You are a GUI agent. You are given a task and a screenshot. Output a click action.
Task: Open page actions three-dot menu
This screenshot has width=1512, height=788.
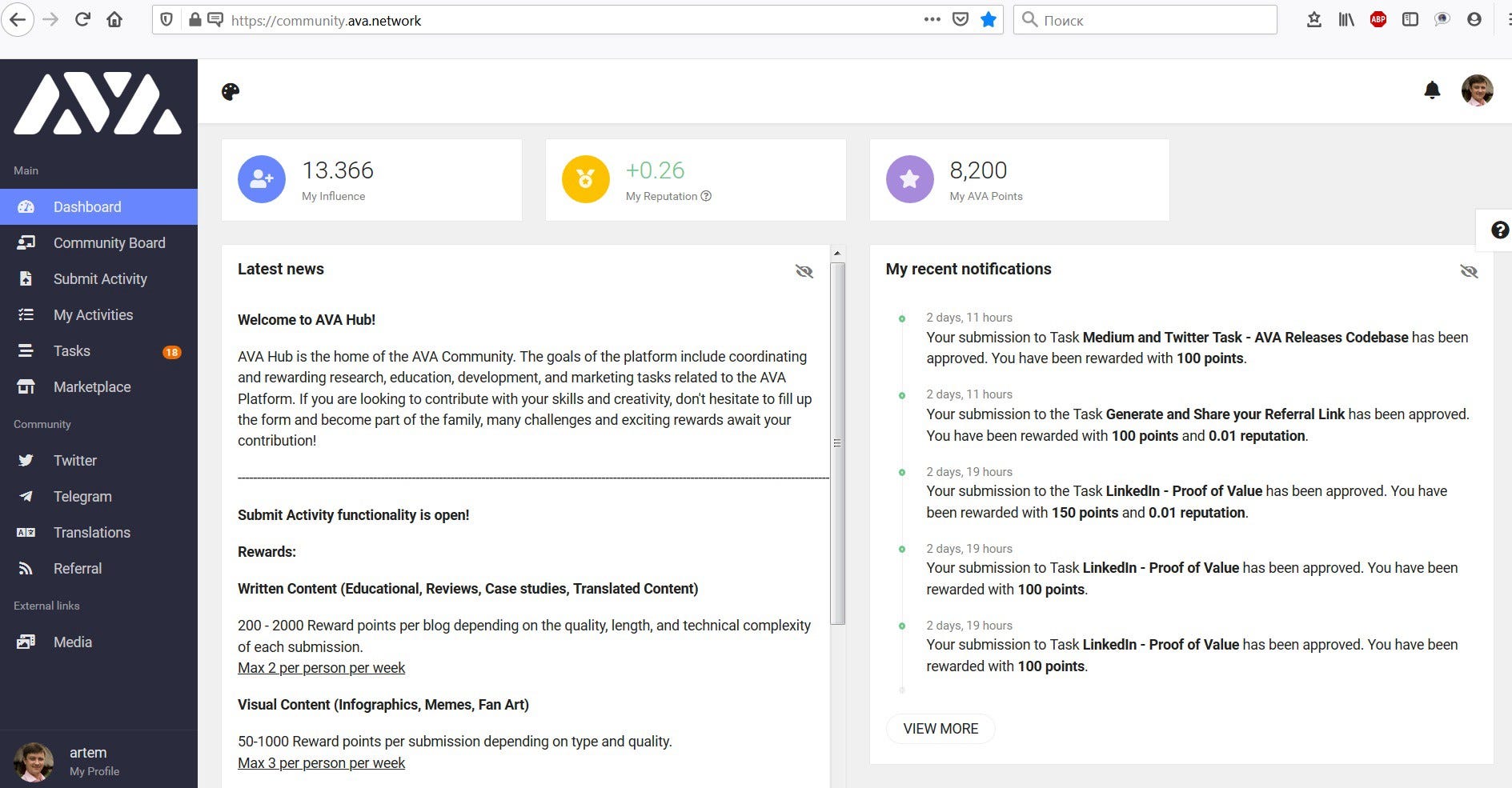tap(932, 20)
